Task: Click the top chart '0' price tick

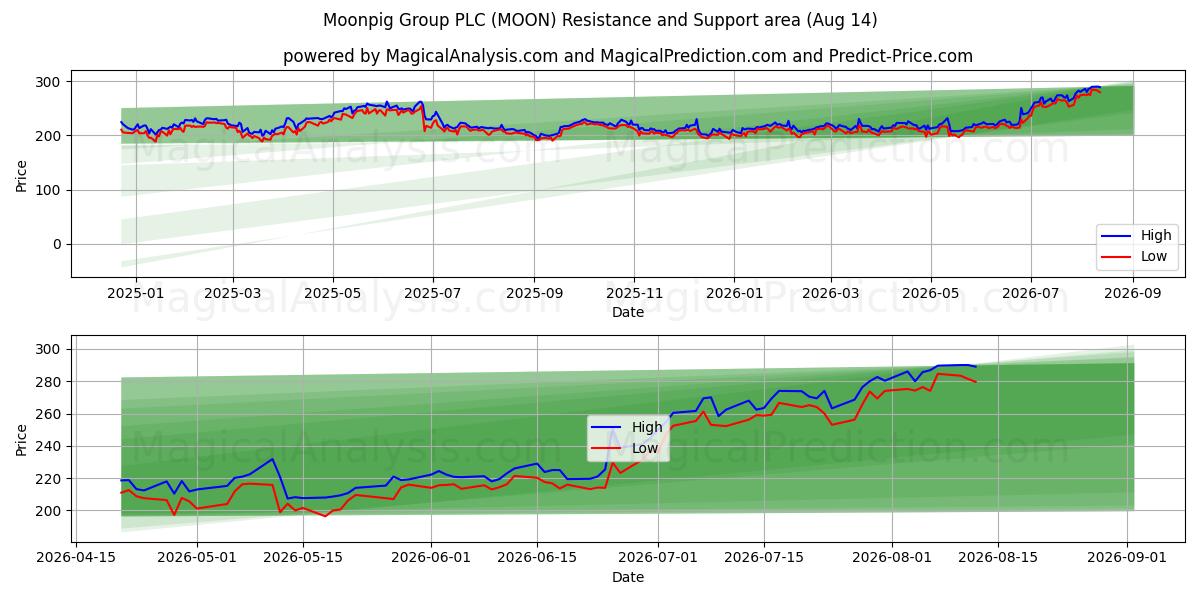Action: click(x=59, y=245)
